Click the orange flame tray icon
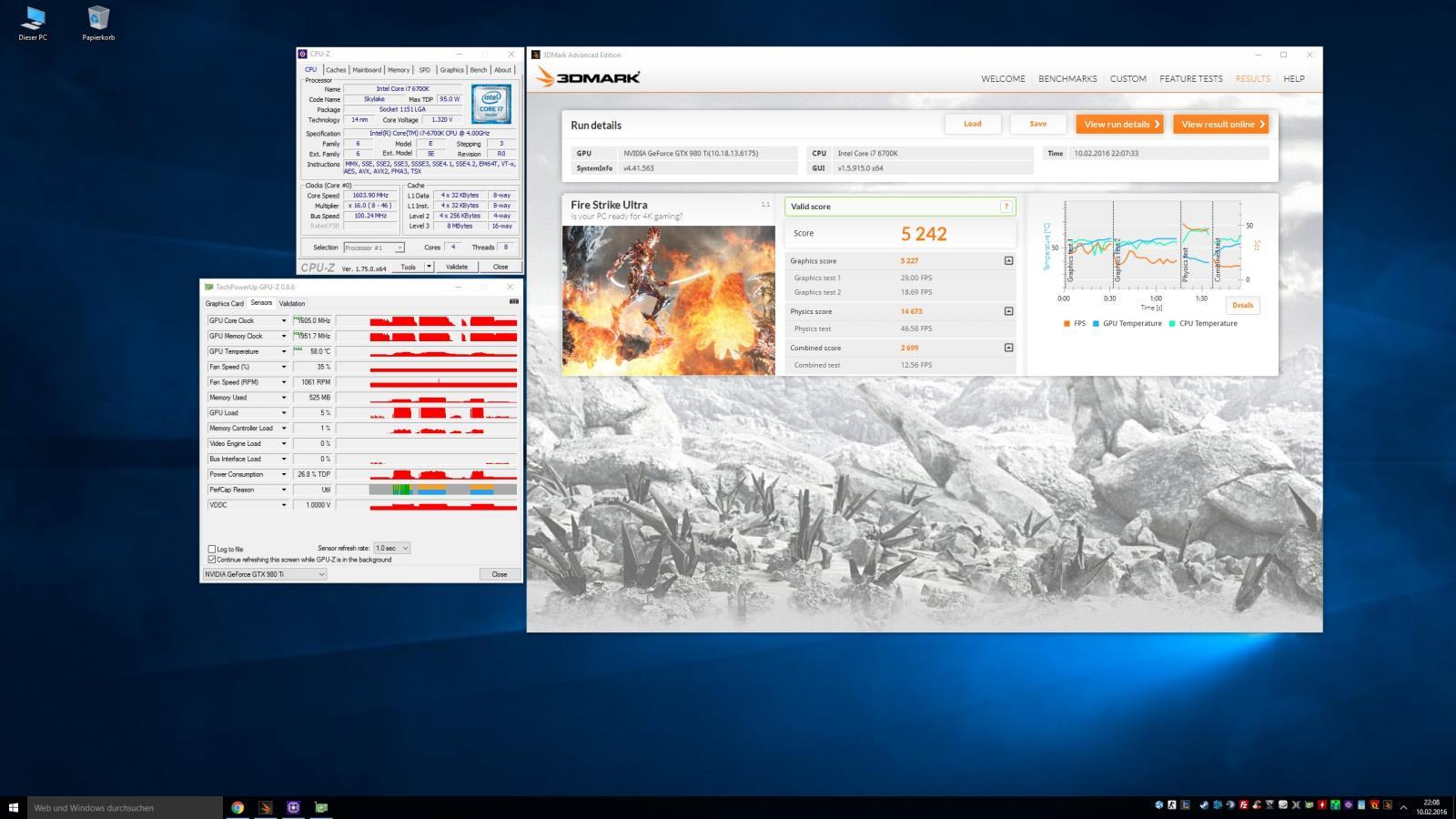The height and width of the screenshot is (819, 1456). click(x=1374, y=804)
